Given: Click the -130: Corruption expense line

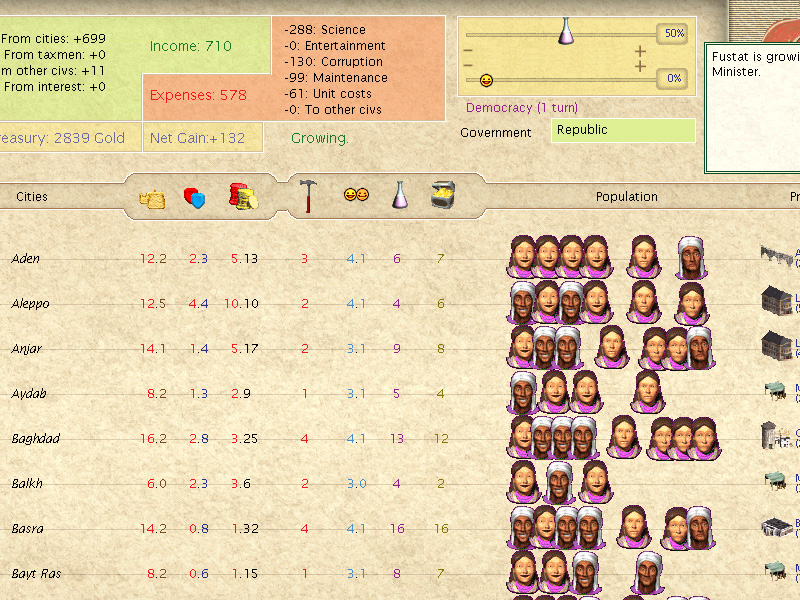Looking at the screenshot, I should 334,62.
